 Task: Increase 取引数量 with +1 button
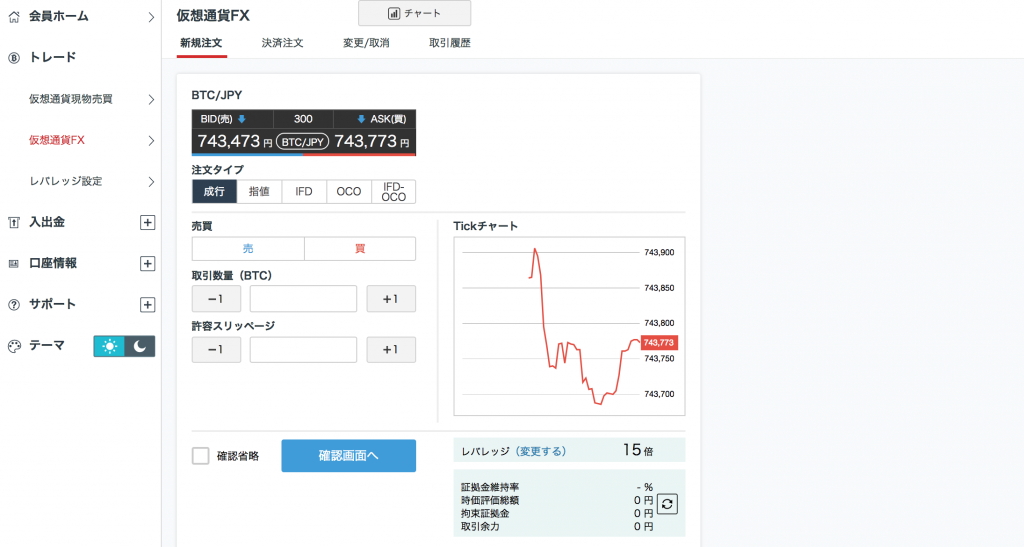[391, 299]
